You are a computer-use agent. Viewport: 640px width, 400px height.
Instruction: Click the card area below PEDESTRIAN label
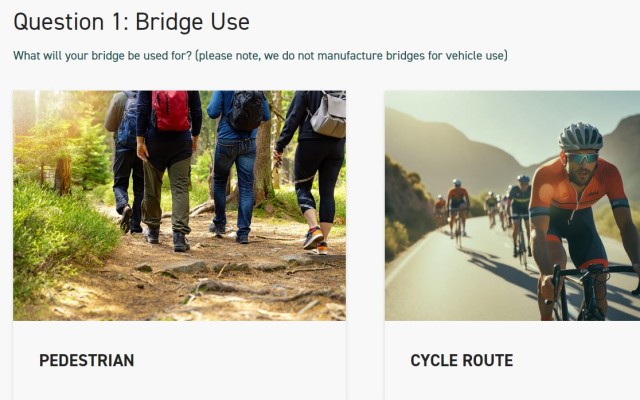click(x=179, y=388)
